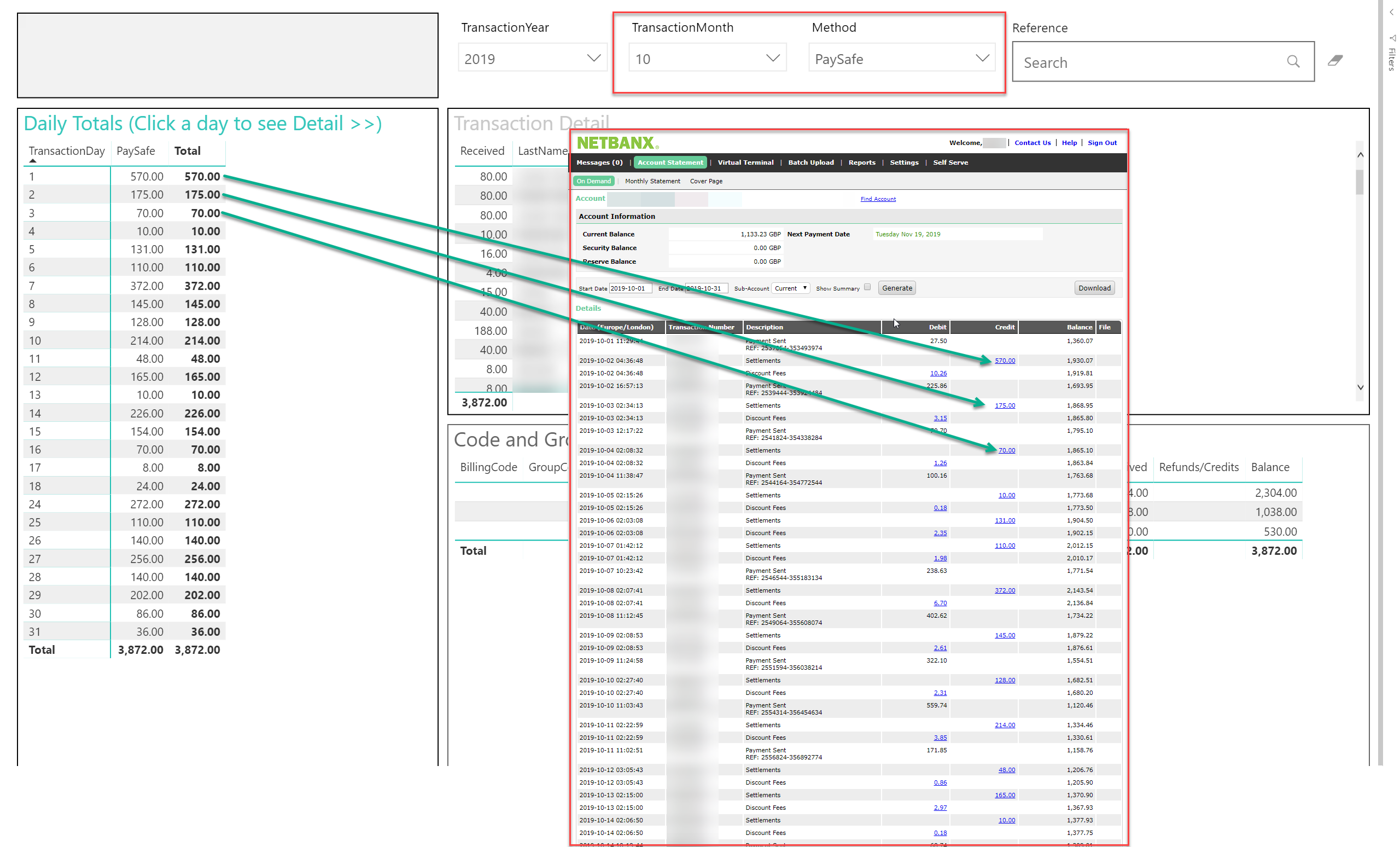1400x847 pixels.
Task: Click the Total column header in Daily Totals
Action: point(187,151)
